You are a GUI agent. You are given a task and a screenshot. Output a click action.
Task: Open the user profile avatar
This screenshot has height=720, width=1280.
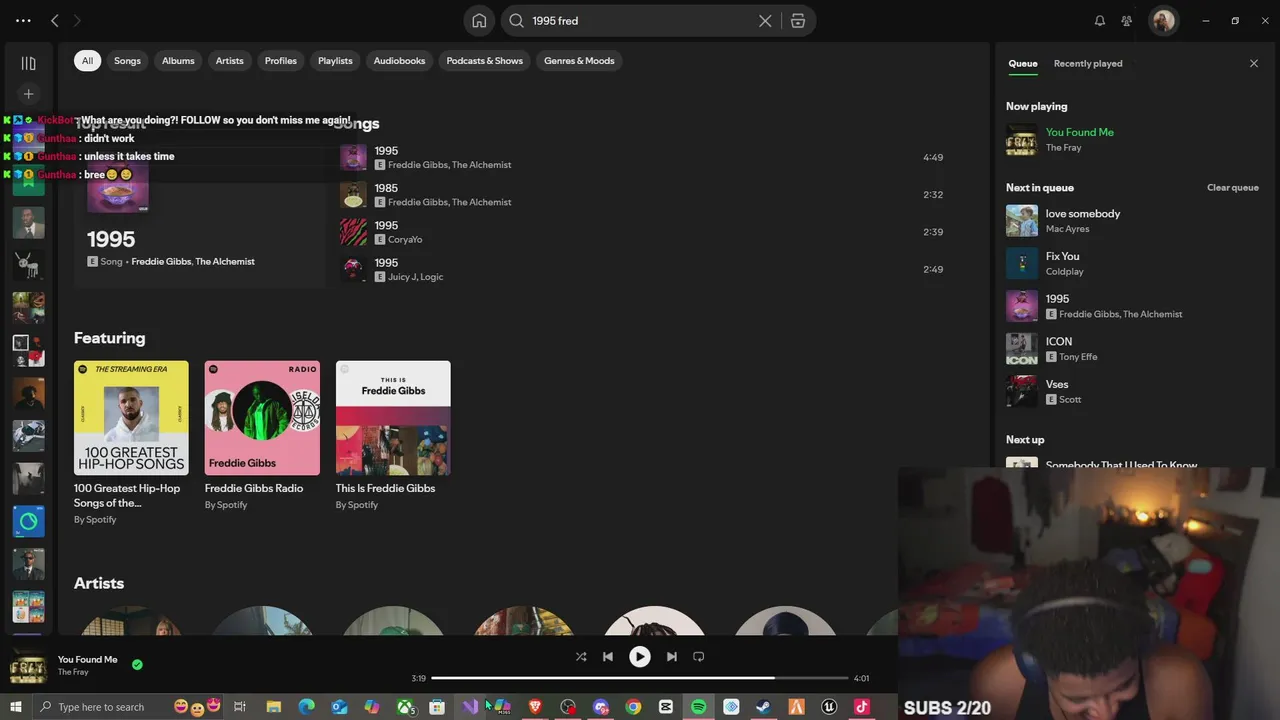click(x=1163, y=21)
